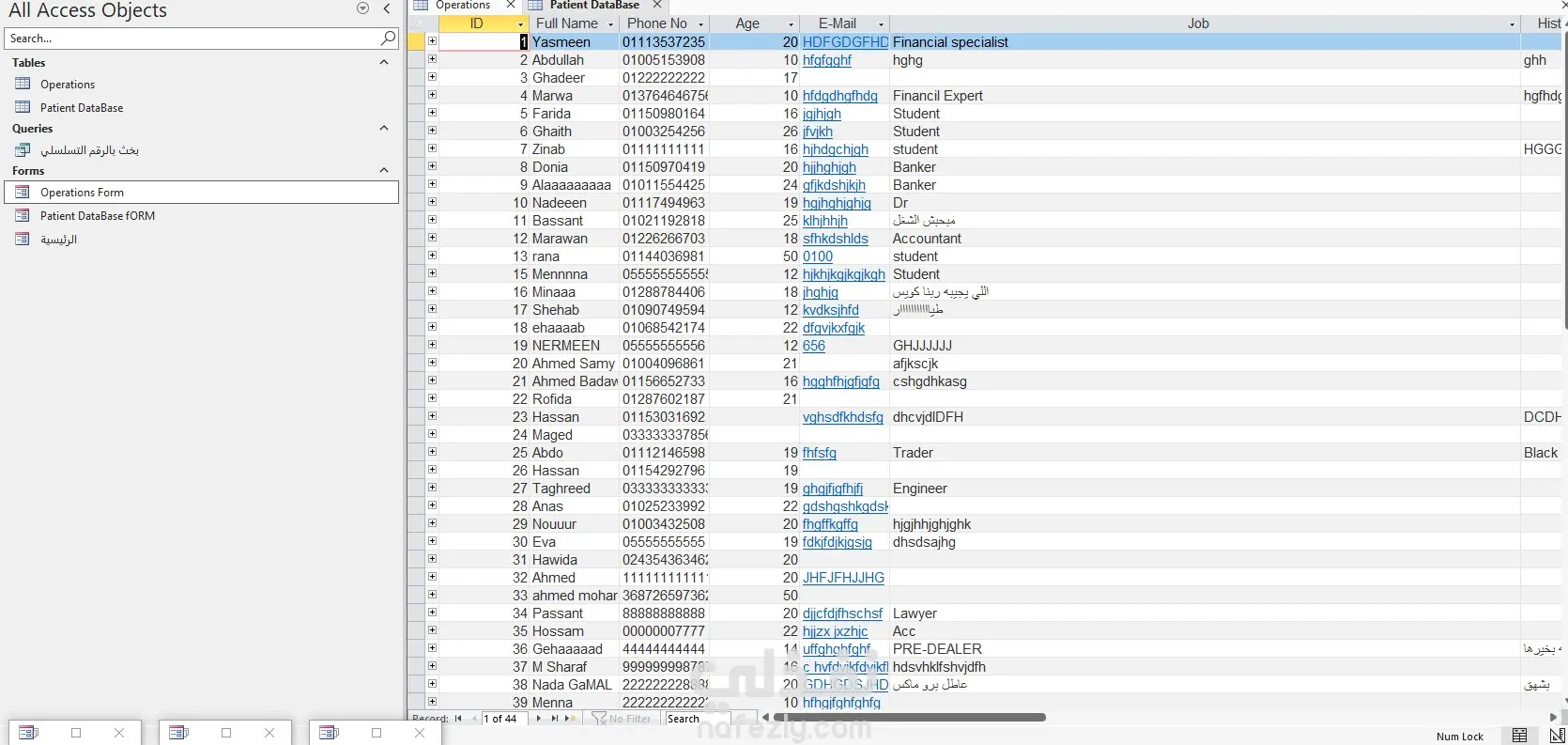1568x745 pixels.
Task: Click the No Filter indicator
Action: coord(622,719)
